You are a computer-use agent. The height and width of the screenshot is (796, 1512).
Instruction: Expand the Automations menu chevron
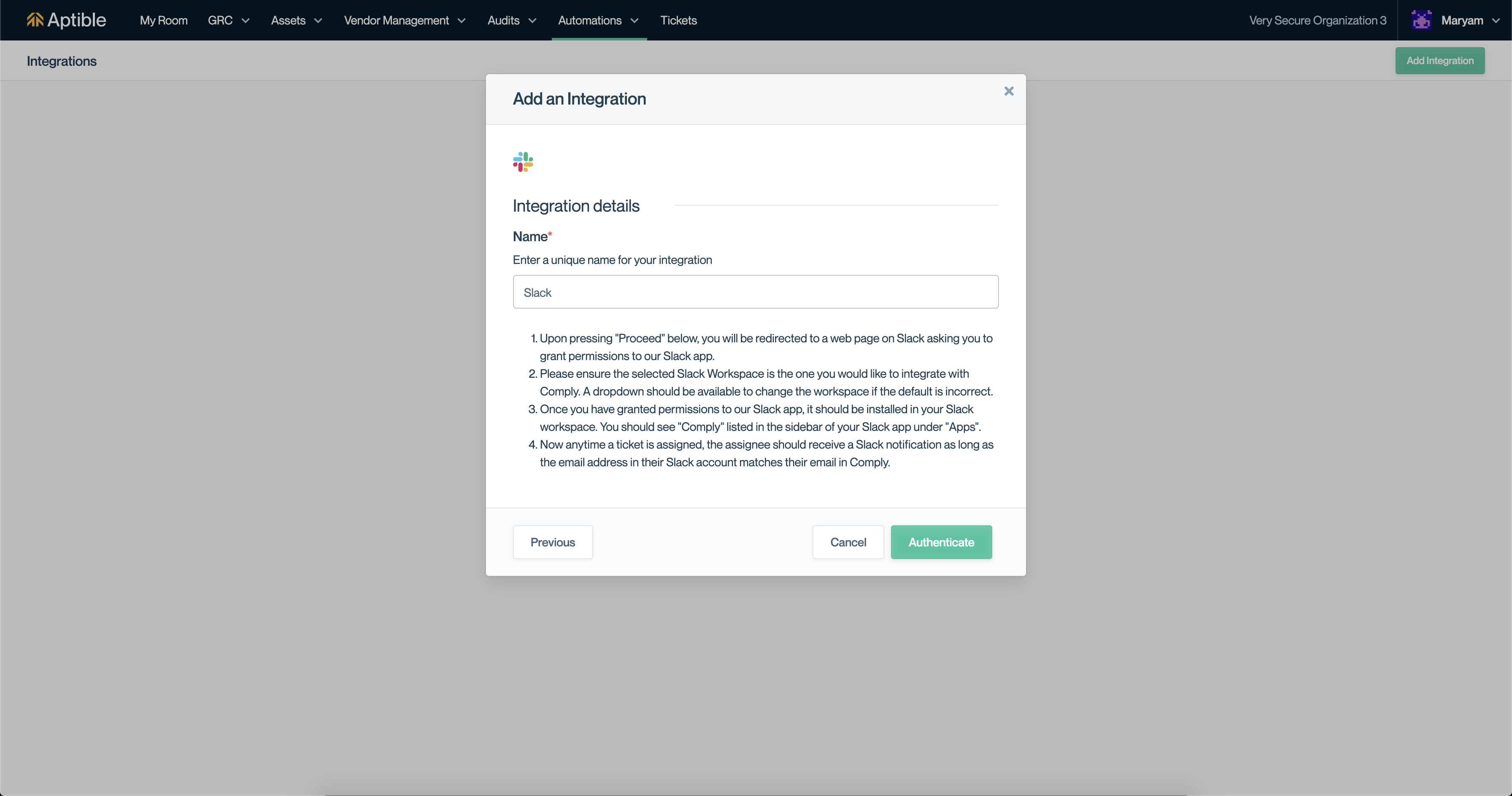634,21
